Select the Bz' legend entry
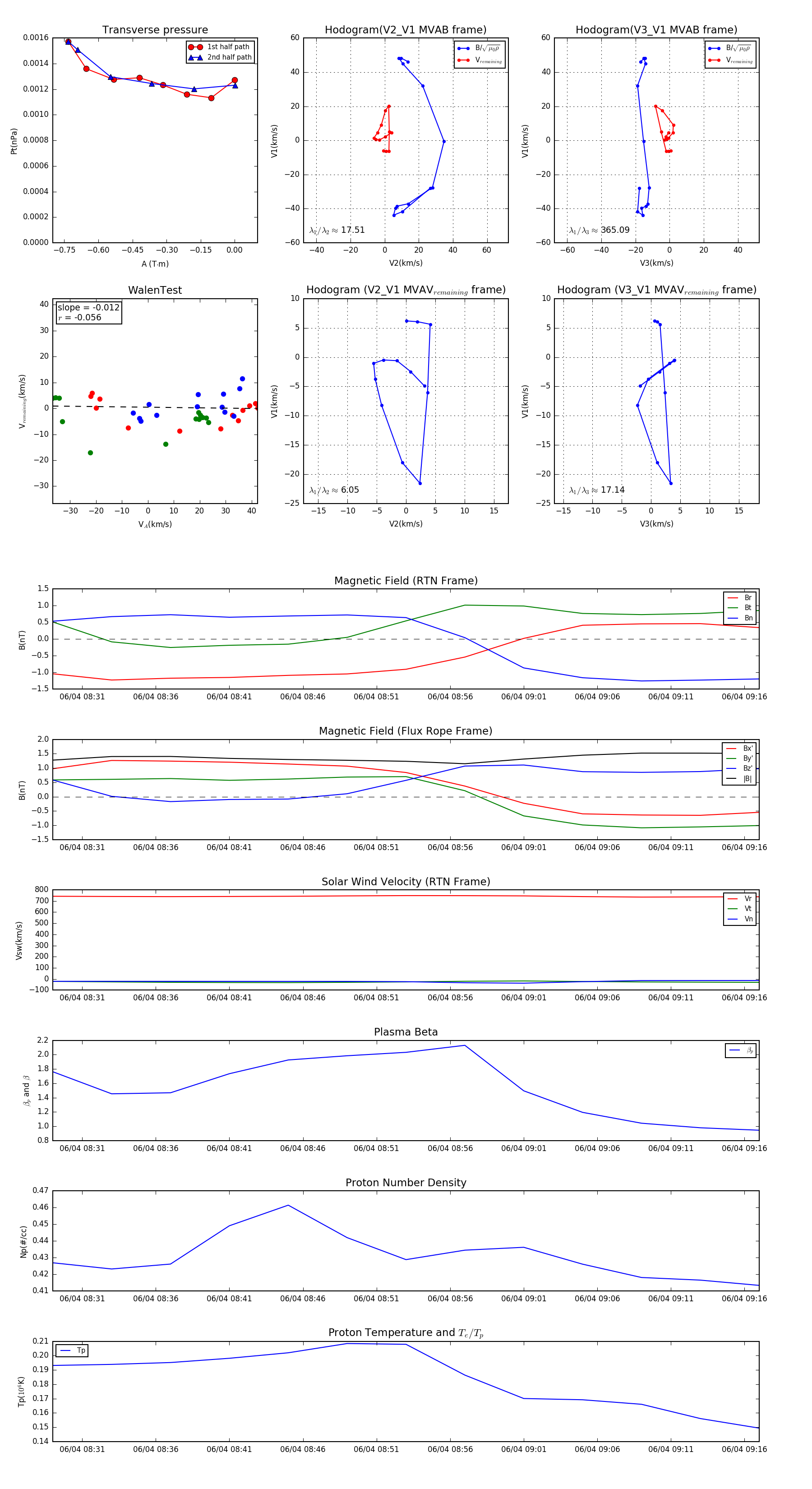 click(739, 768)
